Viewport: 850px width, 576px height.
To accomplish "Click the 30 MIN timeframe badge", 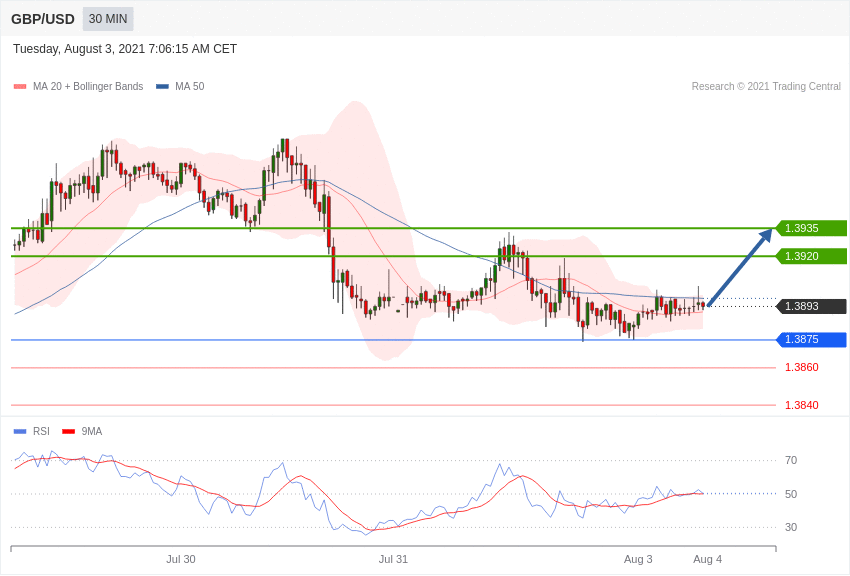I will 108,19.
